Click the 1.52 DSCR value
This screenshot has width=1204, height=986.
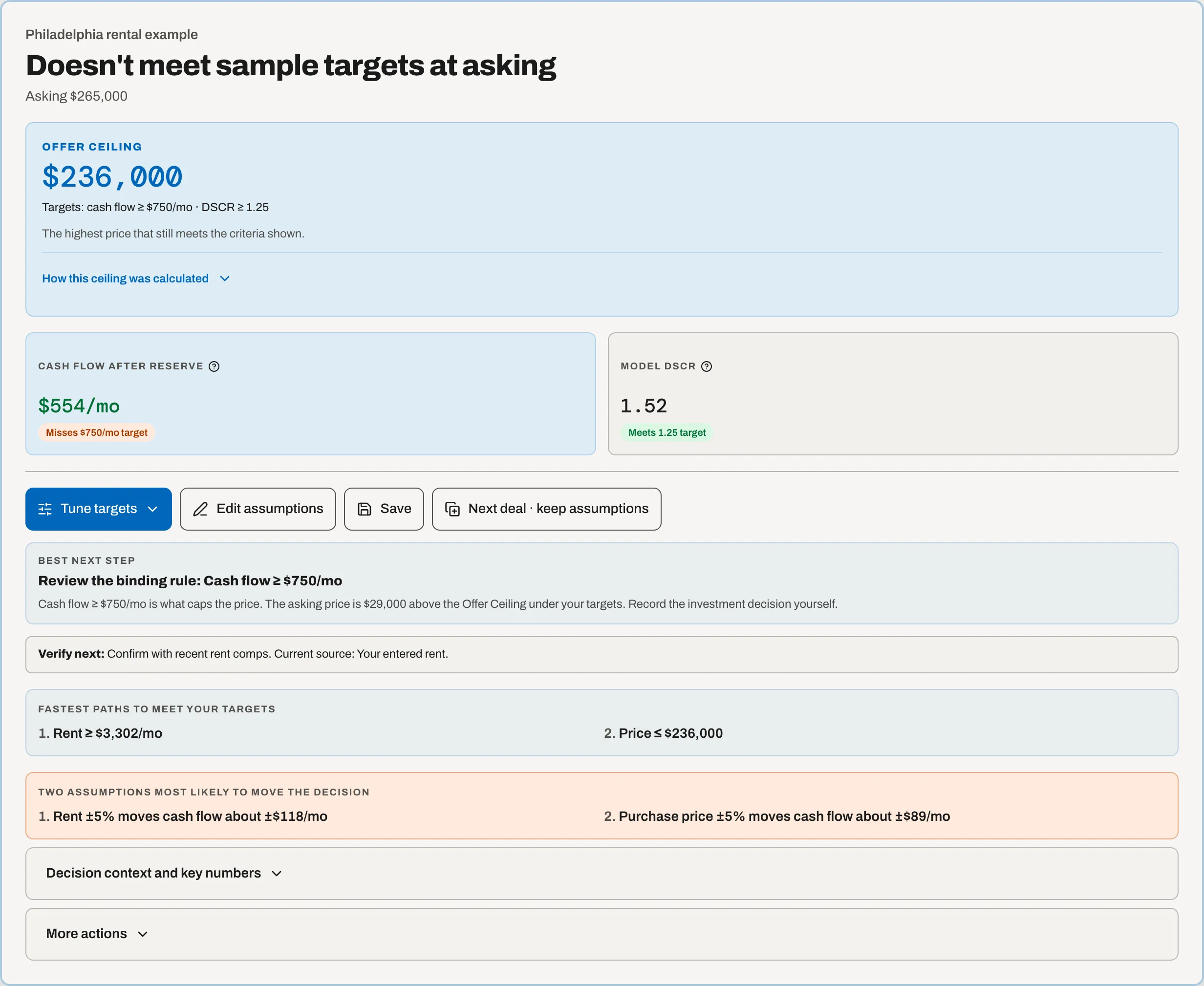click(644, 406)
